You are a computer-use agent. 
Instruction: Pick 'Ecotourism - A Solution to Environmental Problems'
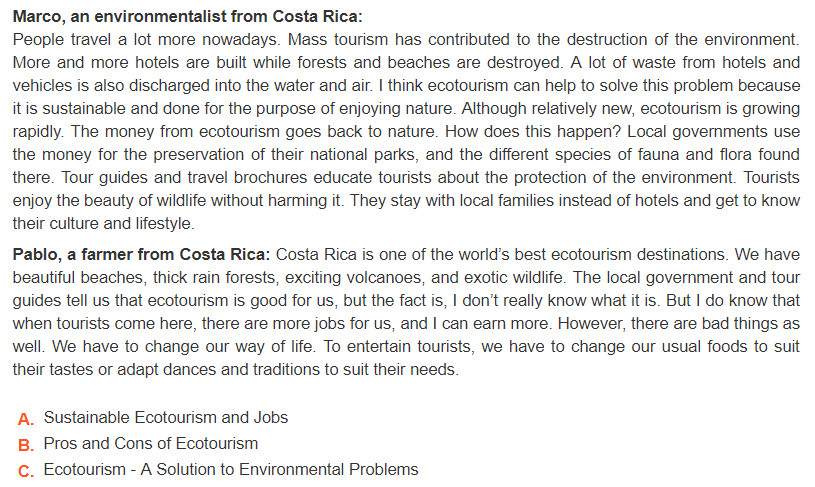point(231,469)
